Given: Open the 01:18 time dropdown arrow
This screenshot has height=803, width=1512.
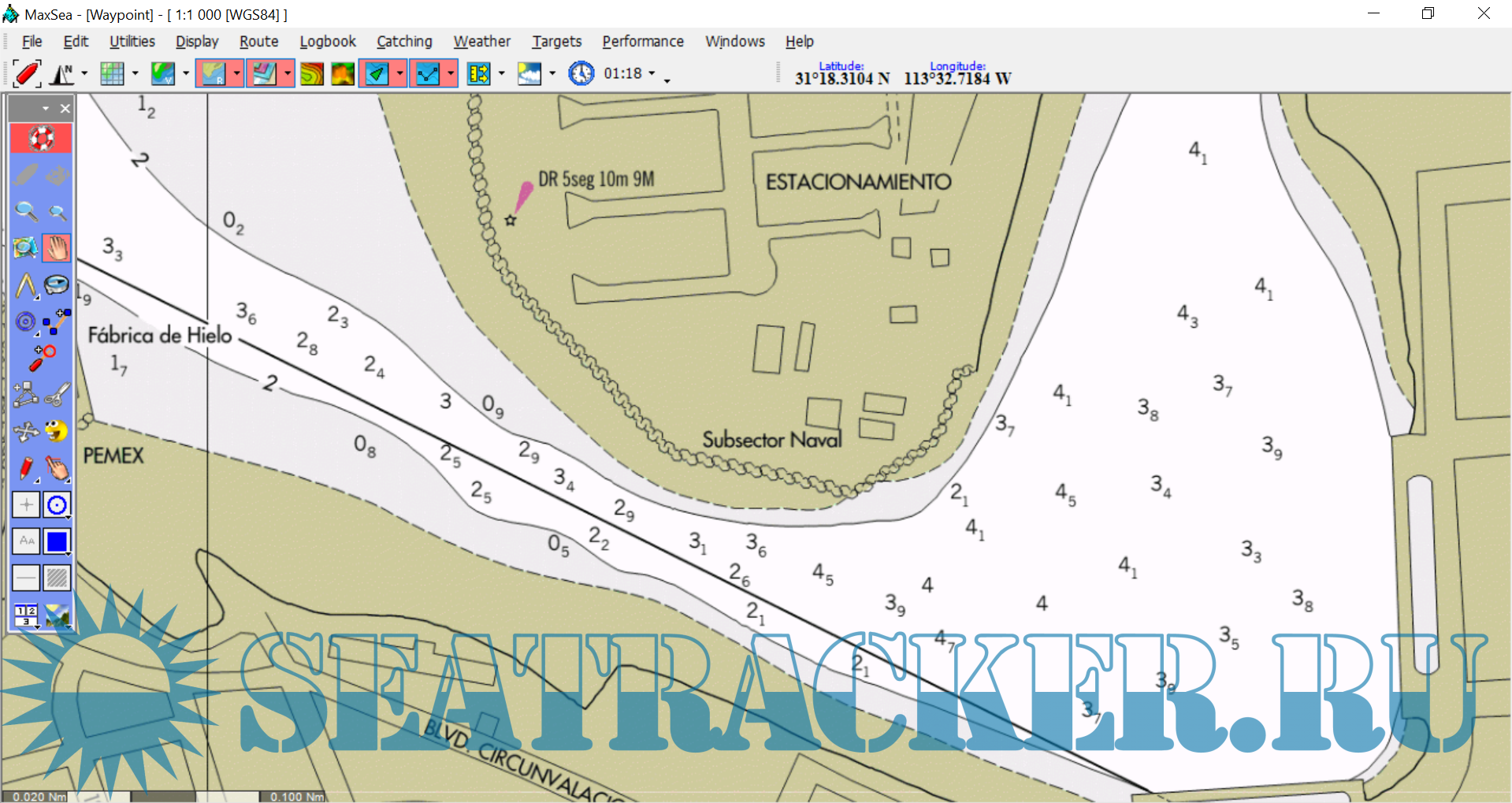Looking at the screenshot, I should (652, 73).
